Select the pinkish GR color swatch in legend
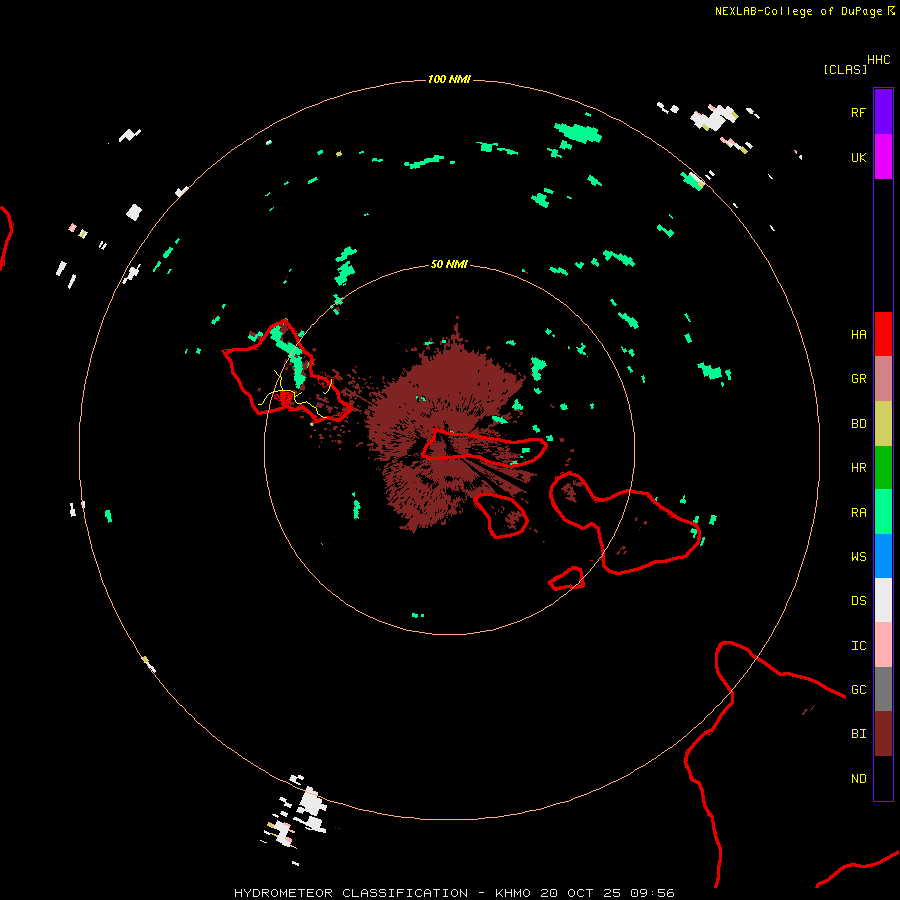This screenshot has width=900, height=900. (883, 379)
